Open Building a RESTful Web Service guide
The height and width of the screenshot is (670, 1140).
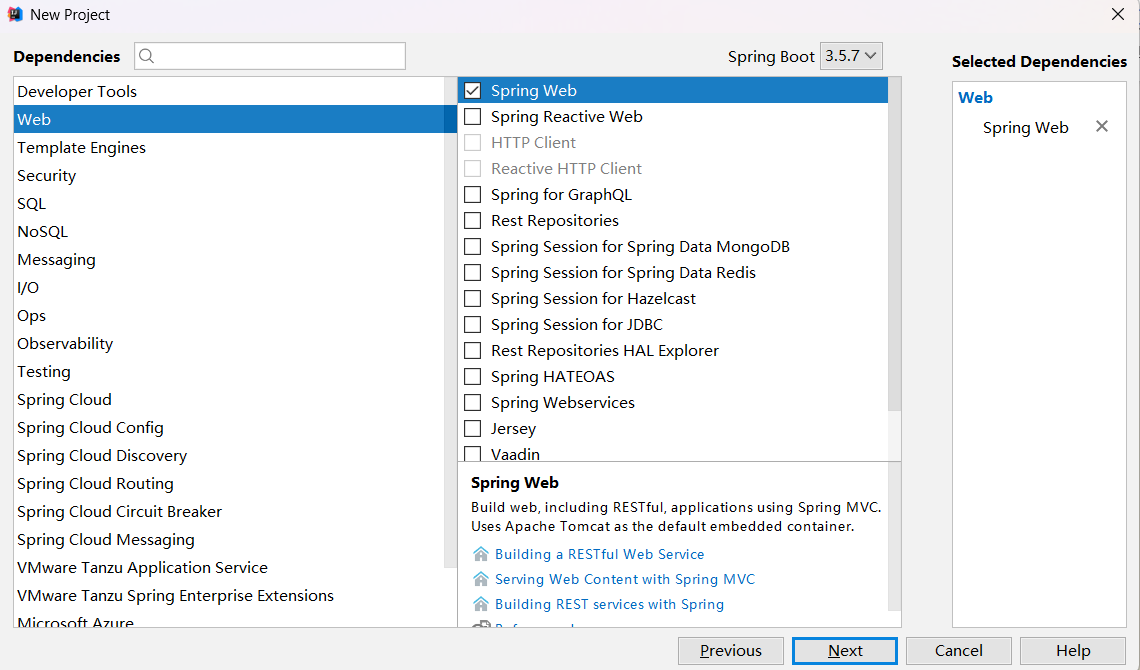tap(599, 554)
